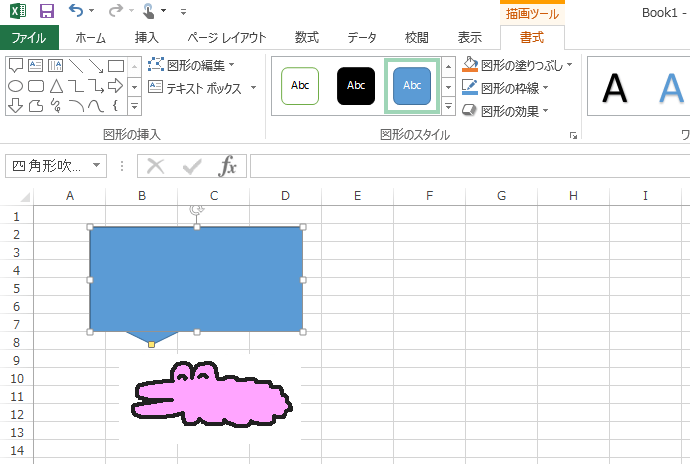690x464 pixels.
Task: Click the Insert Function fx button
Action: coord(228,166)
